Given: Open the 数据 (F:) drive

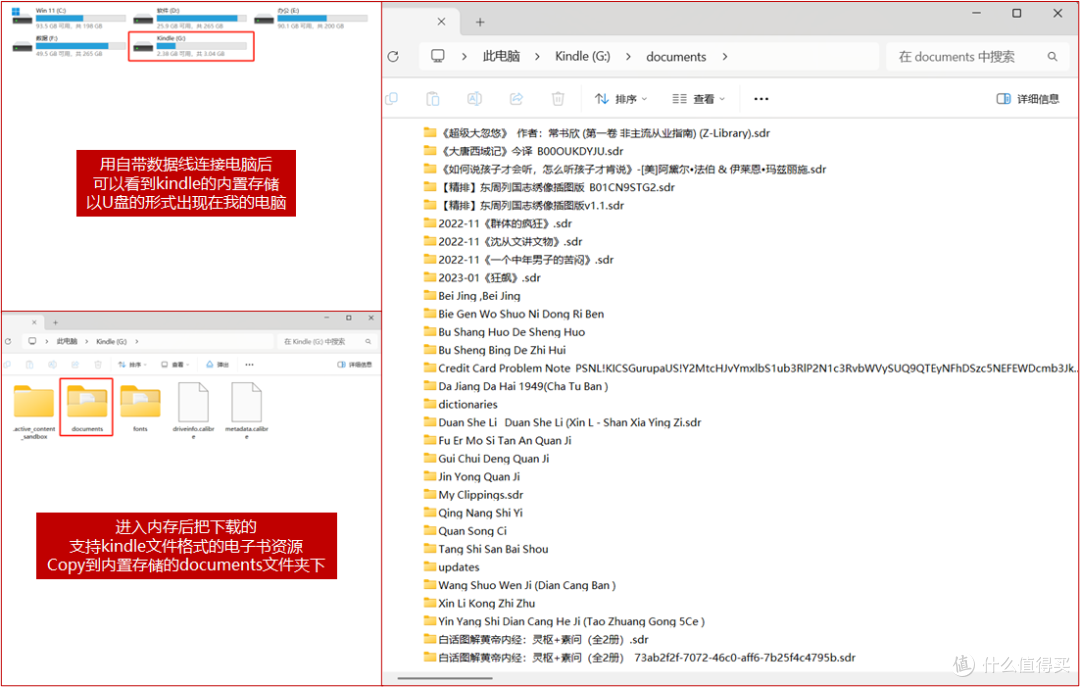Looking at the screenshot, I should coord(69,45).
